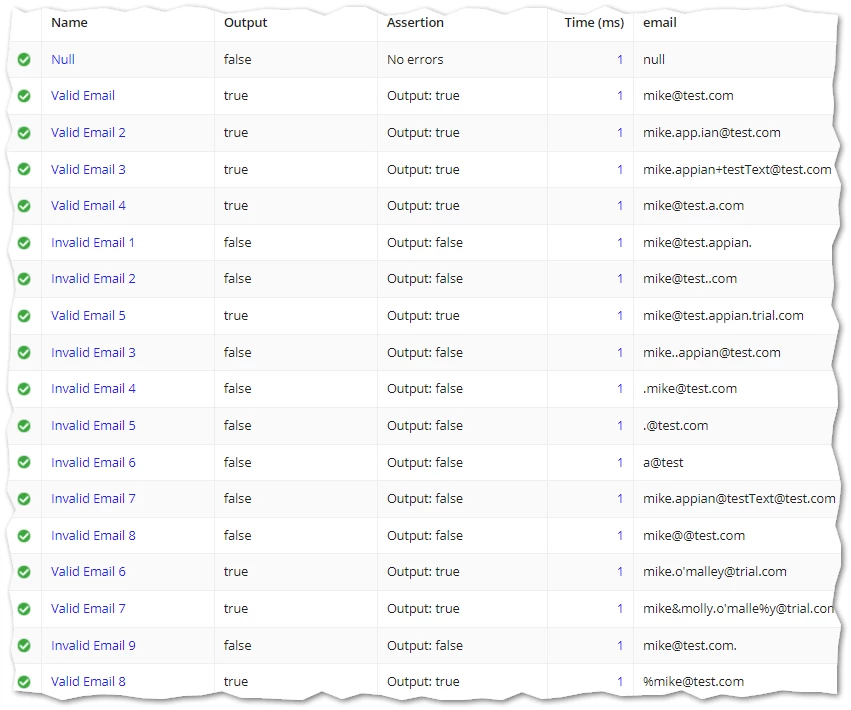
Task: Open the Valid Email 5 test case
Action: click(88, 315)
